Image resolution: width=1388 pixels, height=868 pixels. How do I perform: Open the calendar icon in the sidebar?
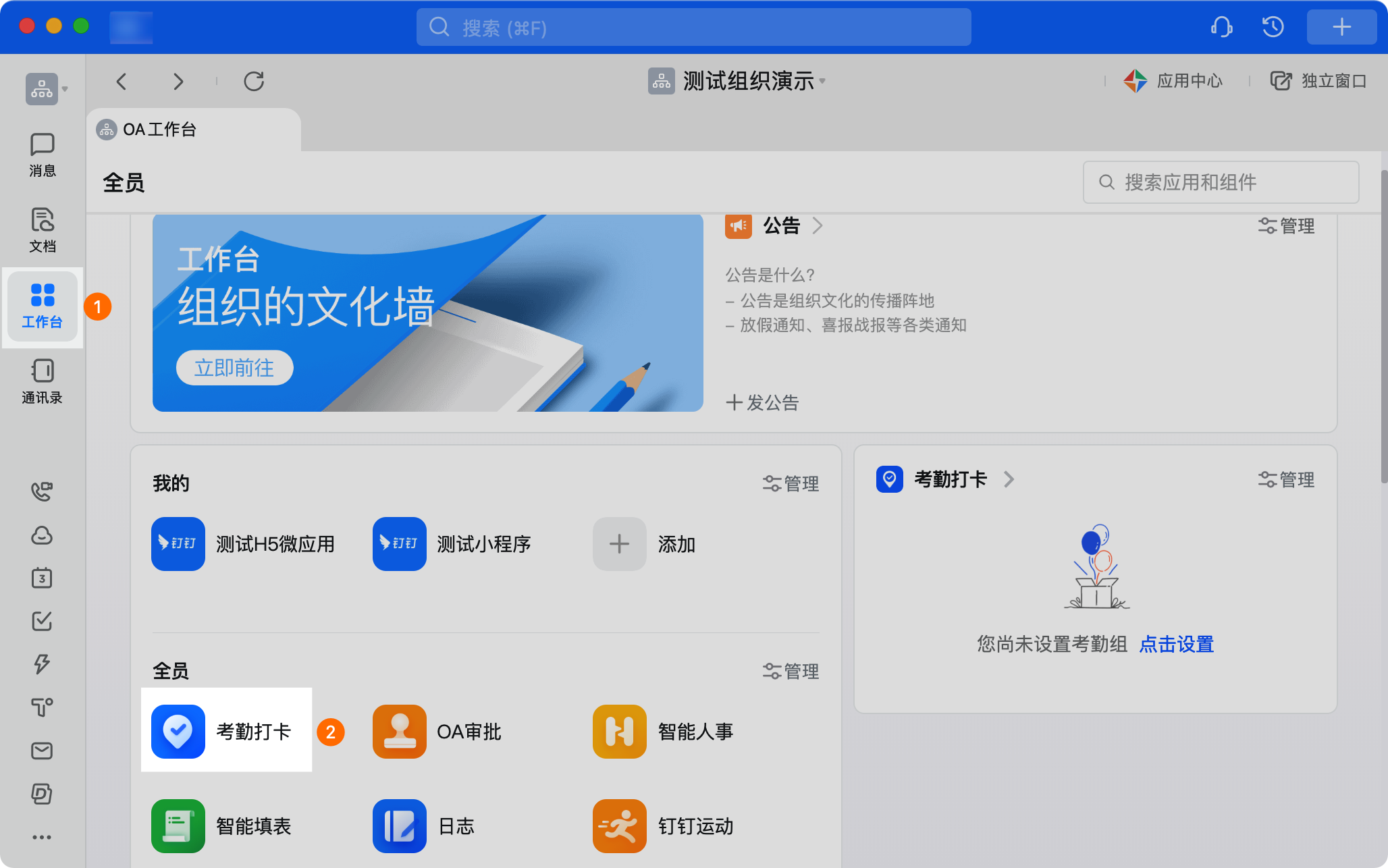click(42, 578)
